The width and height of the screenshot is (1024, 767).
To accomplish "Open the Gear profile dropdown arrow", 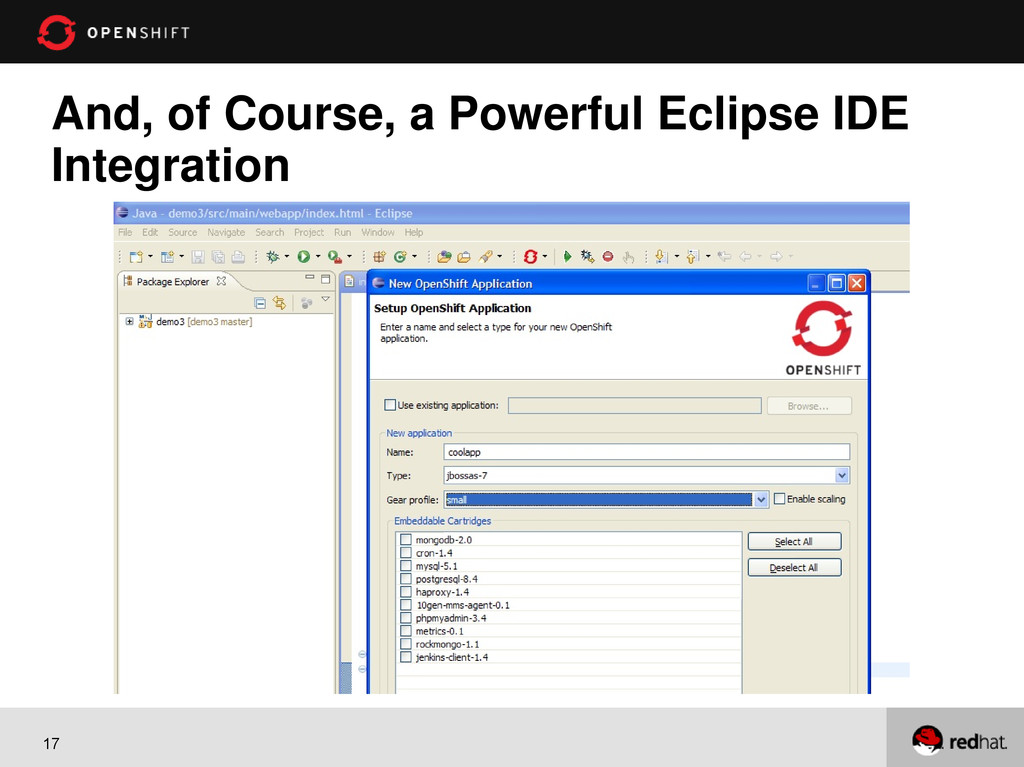I will pos(761,500).
